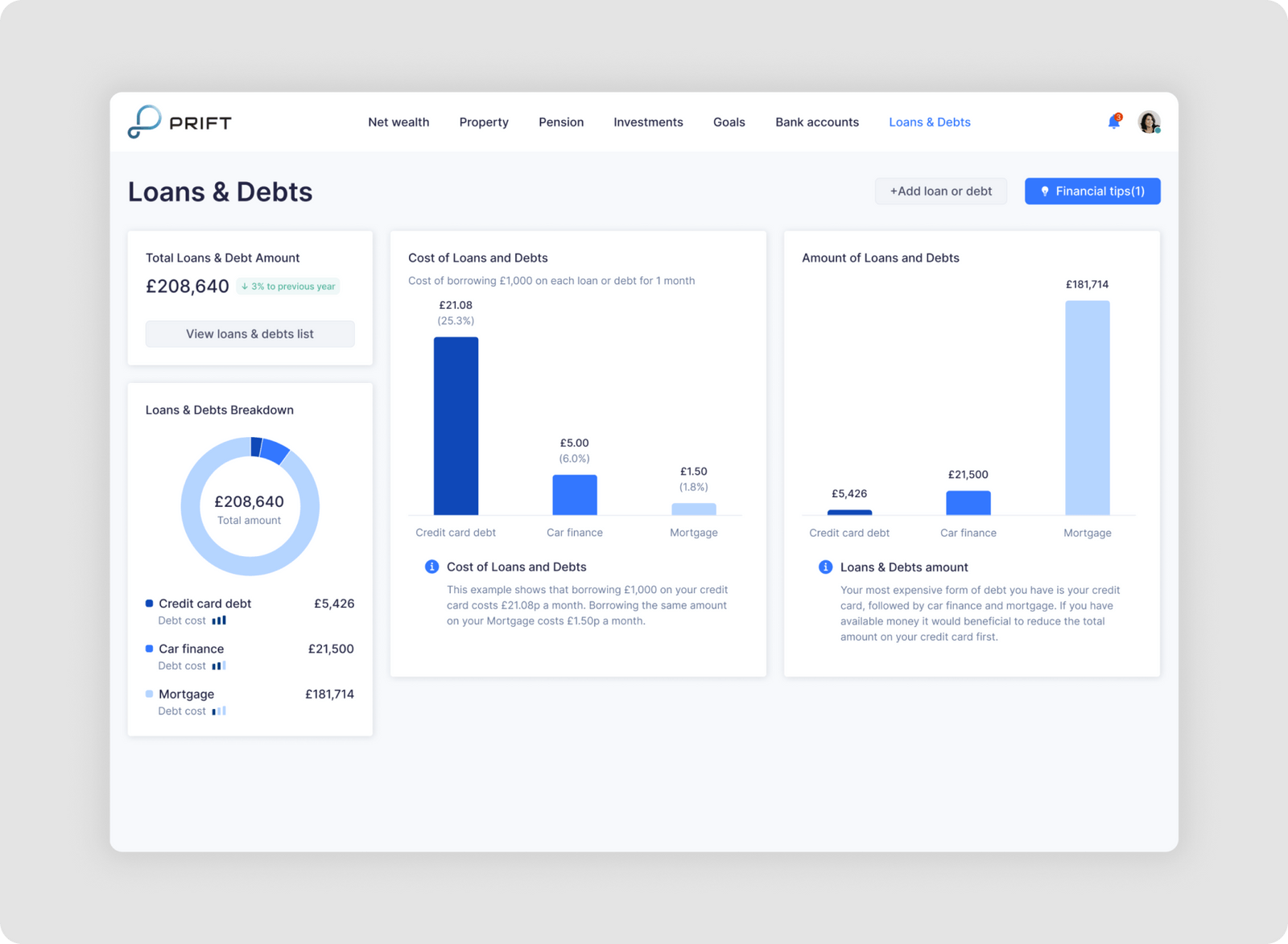Click the lightbulb icon on Financial tips button
Viewport: 1288px width, 944px height.
pos(1046,191)
